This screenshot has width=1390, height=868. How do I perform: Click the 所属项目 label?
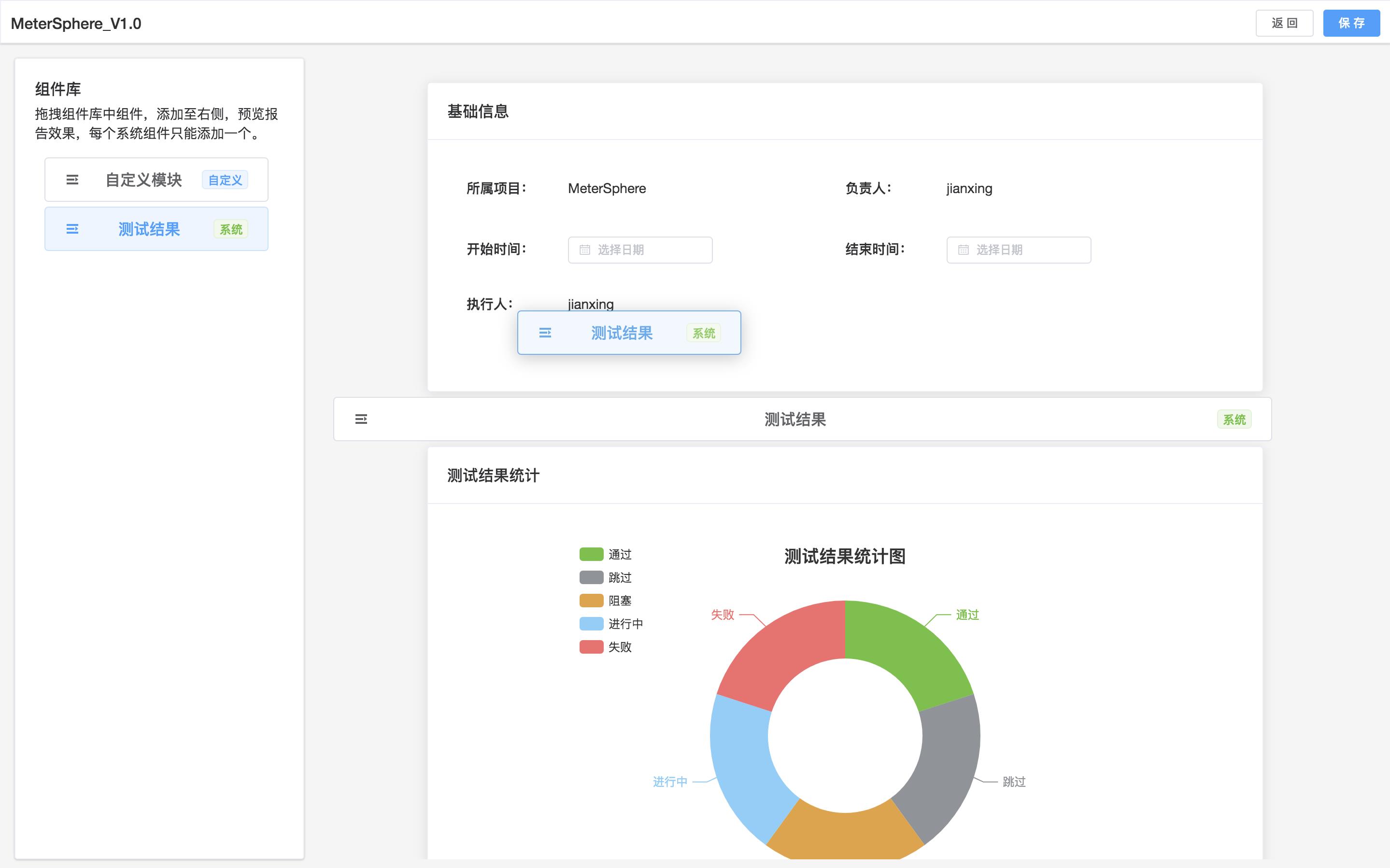pos(496,188)
